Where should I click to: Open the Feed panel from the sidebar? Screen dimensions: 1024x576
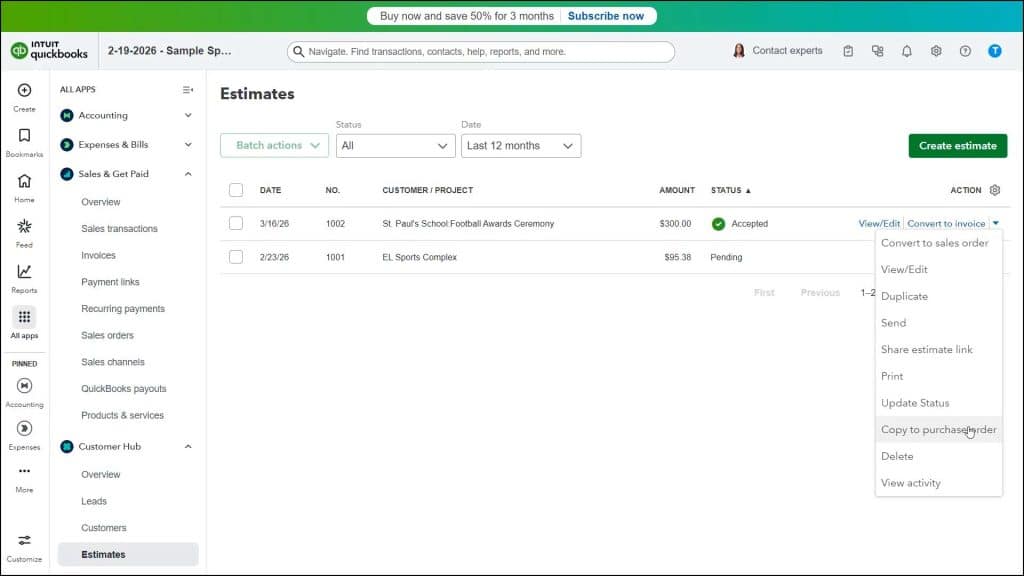(23, 228)
